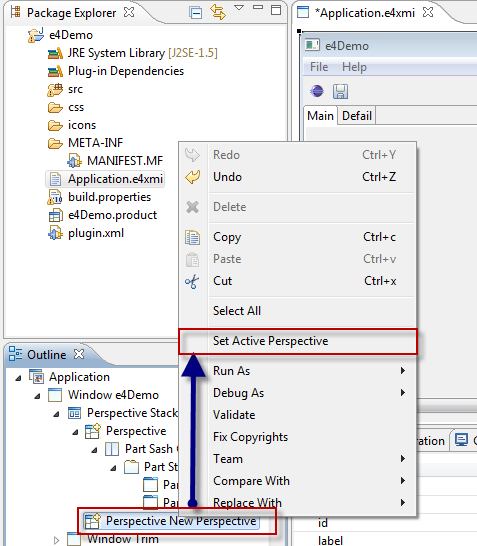Open the Package Explorer view menu arrow

pos(239,8)
